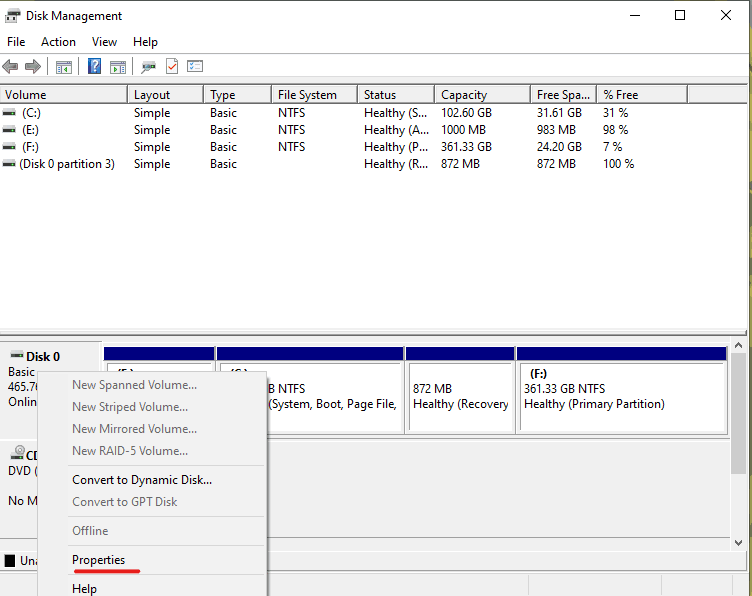Click the CD-ROM DVD drive icon
Viewport: 752px width, 596px height.
[18, 453]
